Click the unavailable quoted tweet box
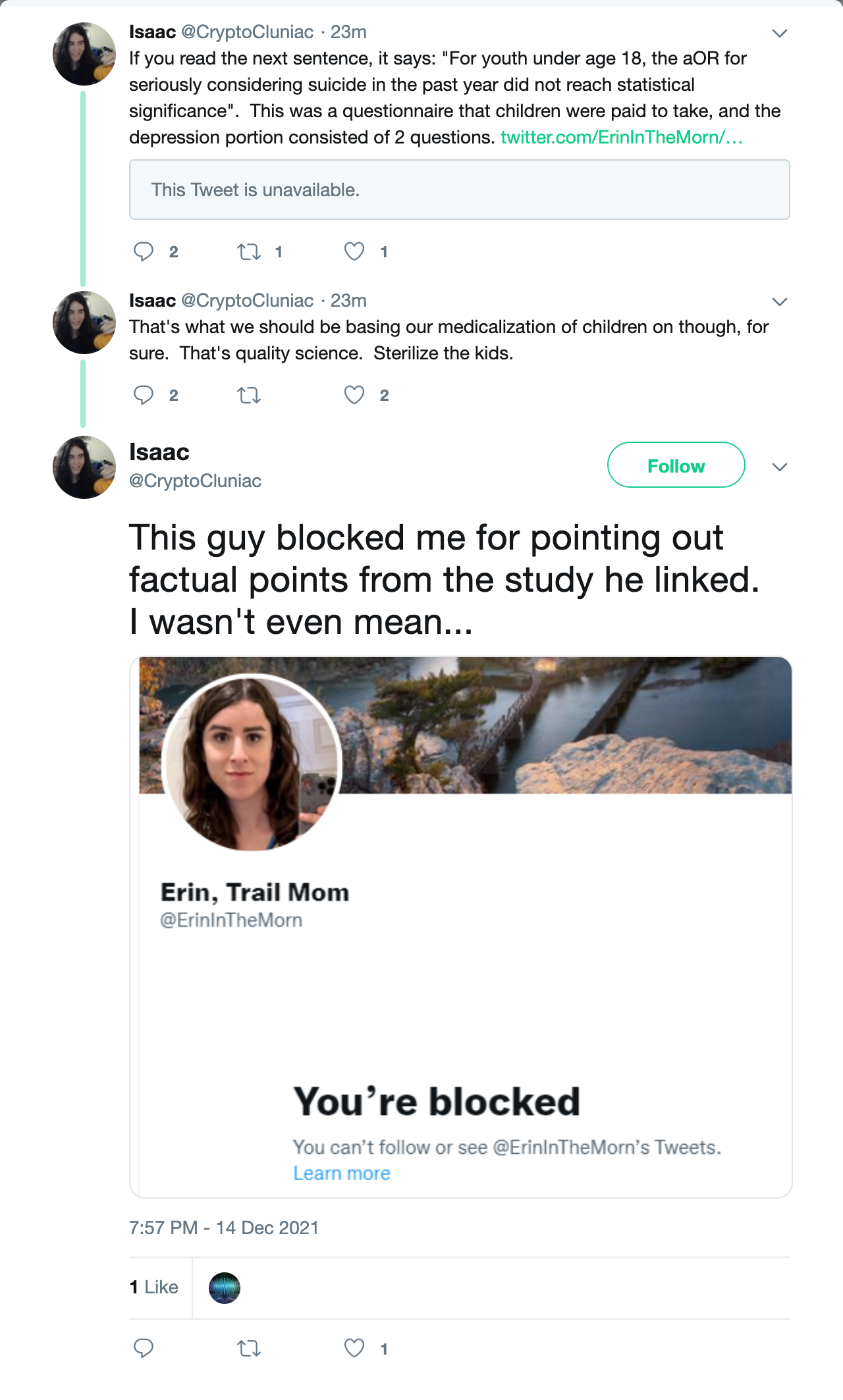This screenshot has height=1400, width=843. pyautogui.click(x=459, y=190)
